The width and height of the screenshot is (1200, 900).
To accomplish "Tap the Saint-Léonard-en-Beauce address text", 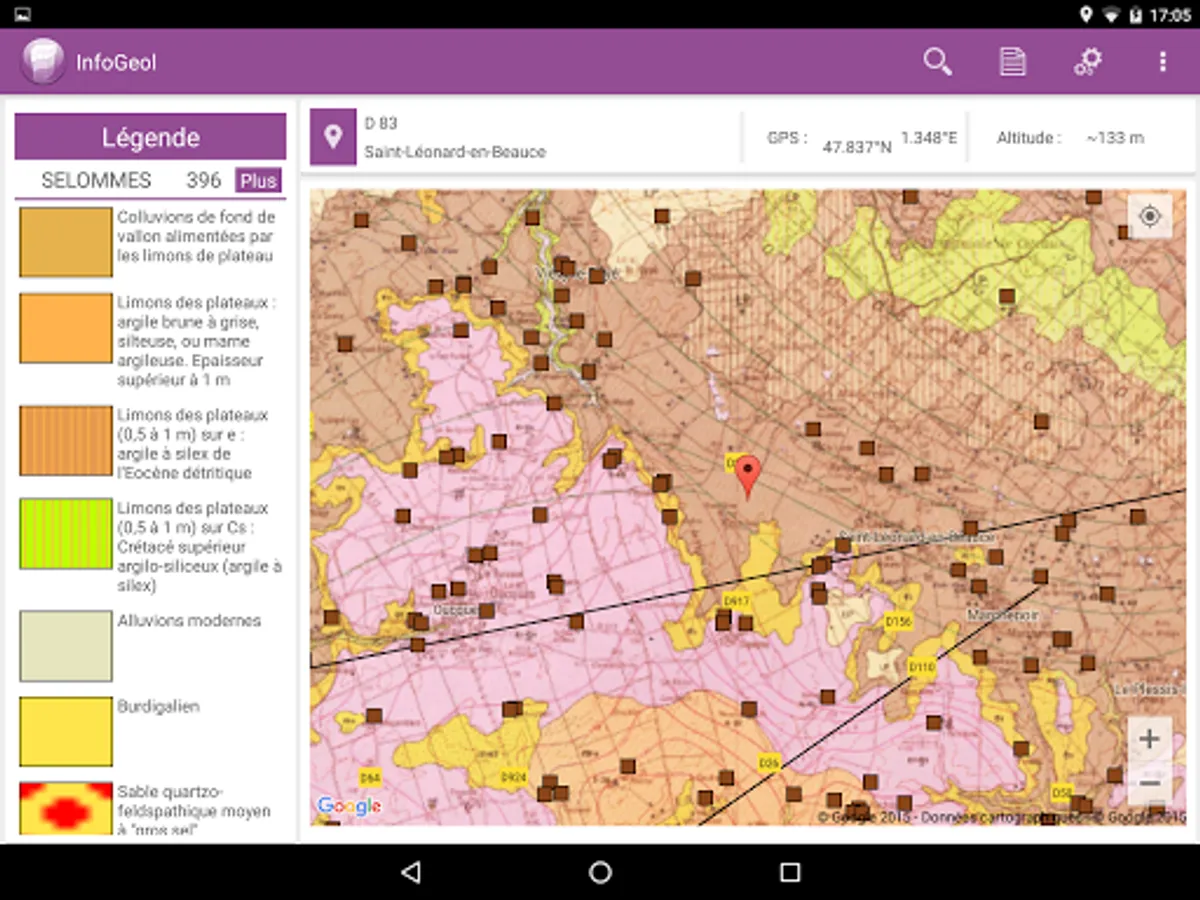I will (455, 152).
